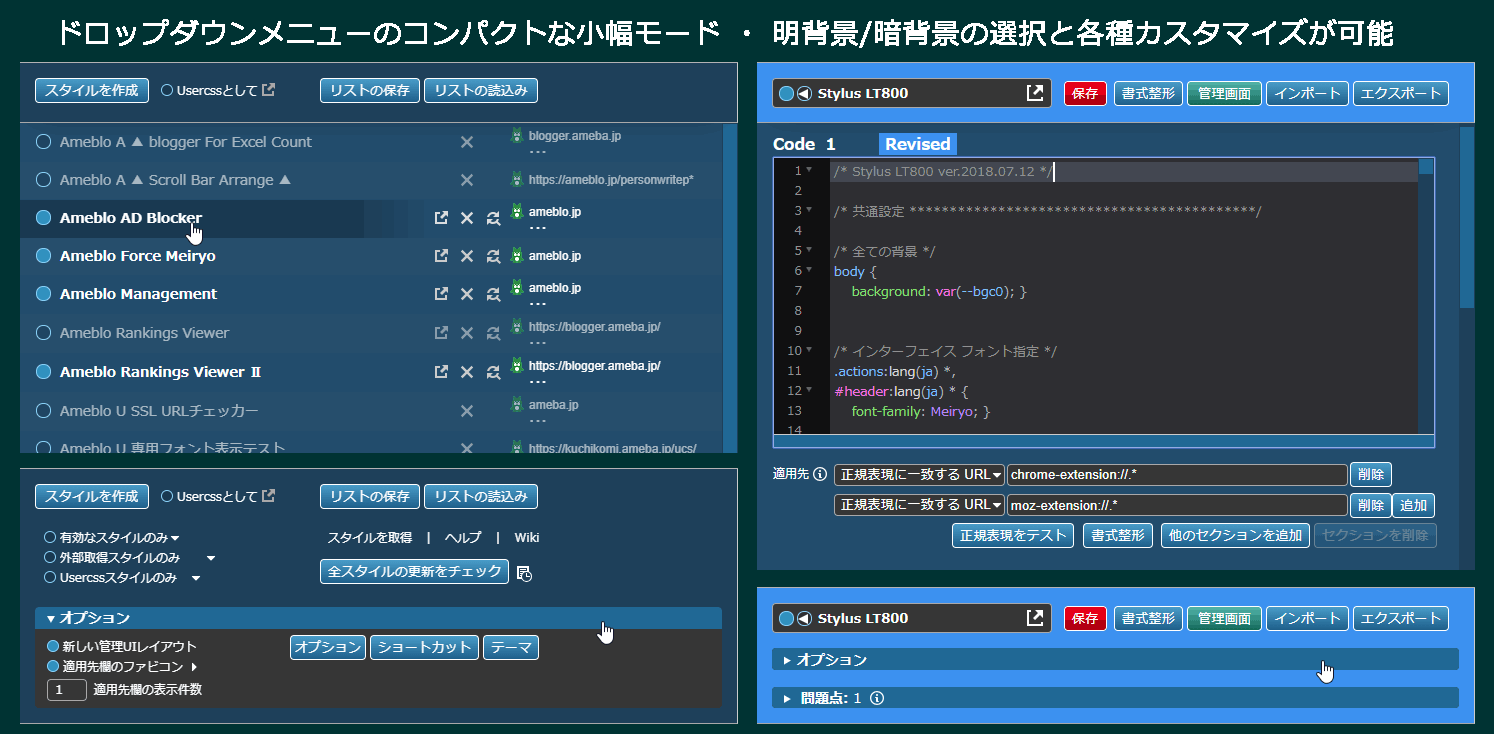
Task: Open the external link icon in the top editor's Stylus LT800 field
Action: click(x=1035, y=93)
